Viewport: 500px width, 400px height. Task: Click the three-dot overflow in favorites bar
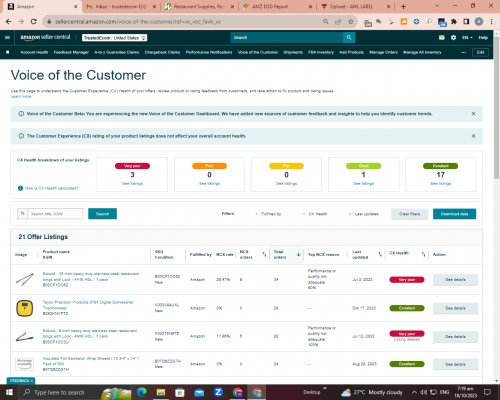(x=463, y=52)
